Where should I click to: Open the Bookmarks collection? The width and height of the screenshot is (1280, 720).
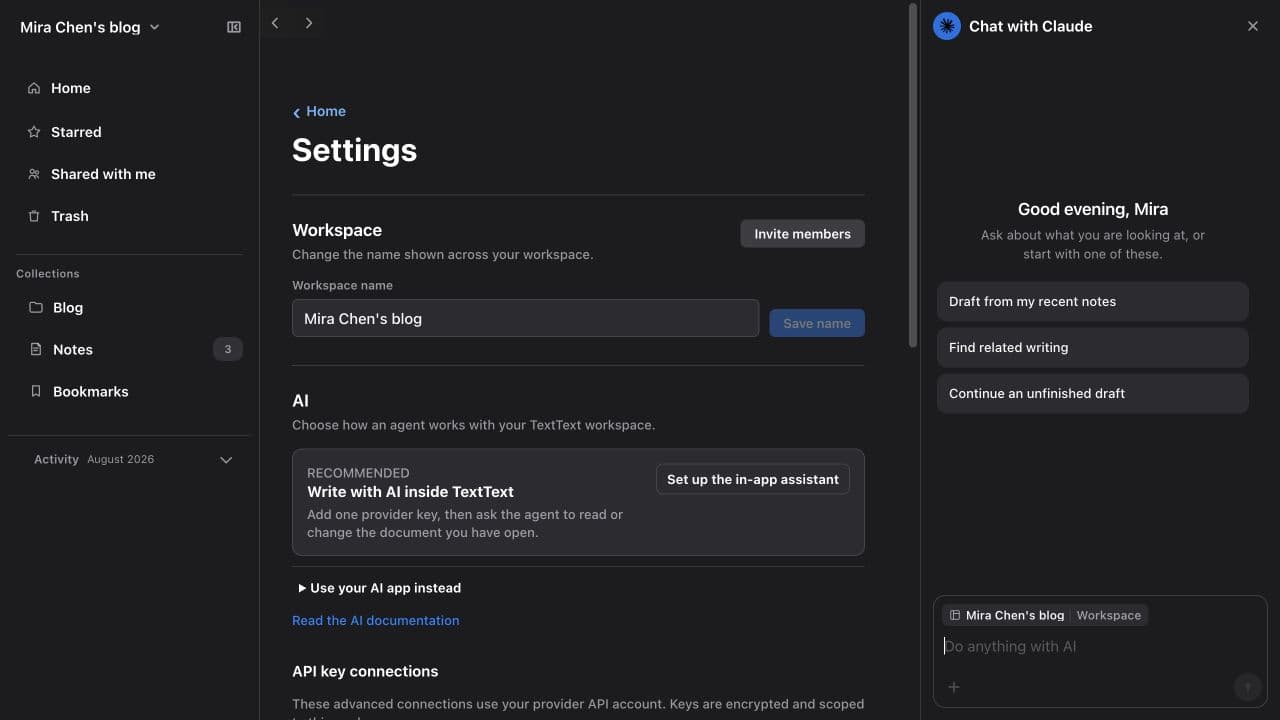[130, 392]
